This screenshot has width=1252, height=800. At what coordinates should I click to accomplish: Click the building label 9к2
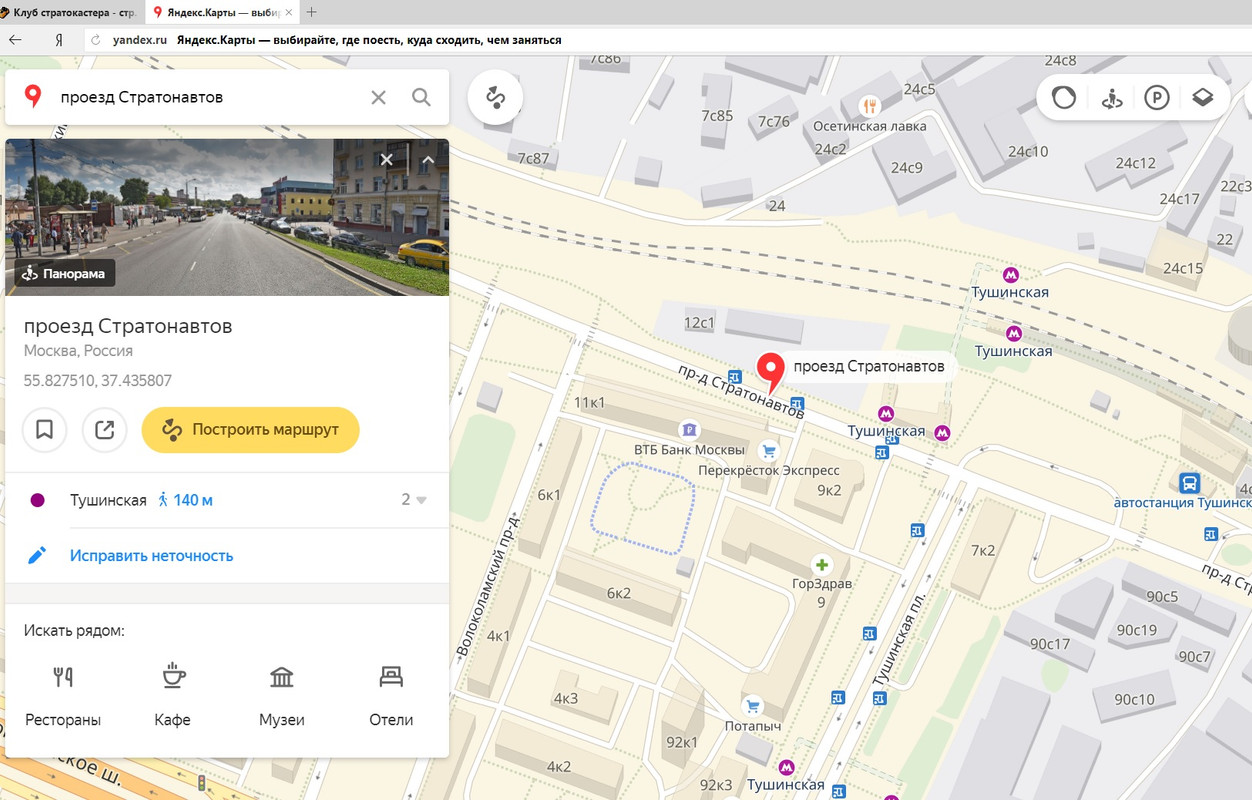(829, 490)
